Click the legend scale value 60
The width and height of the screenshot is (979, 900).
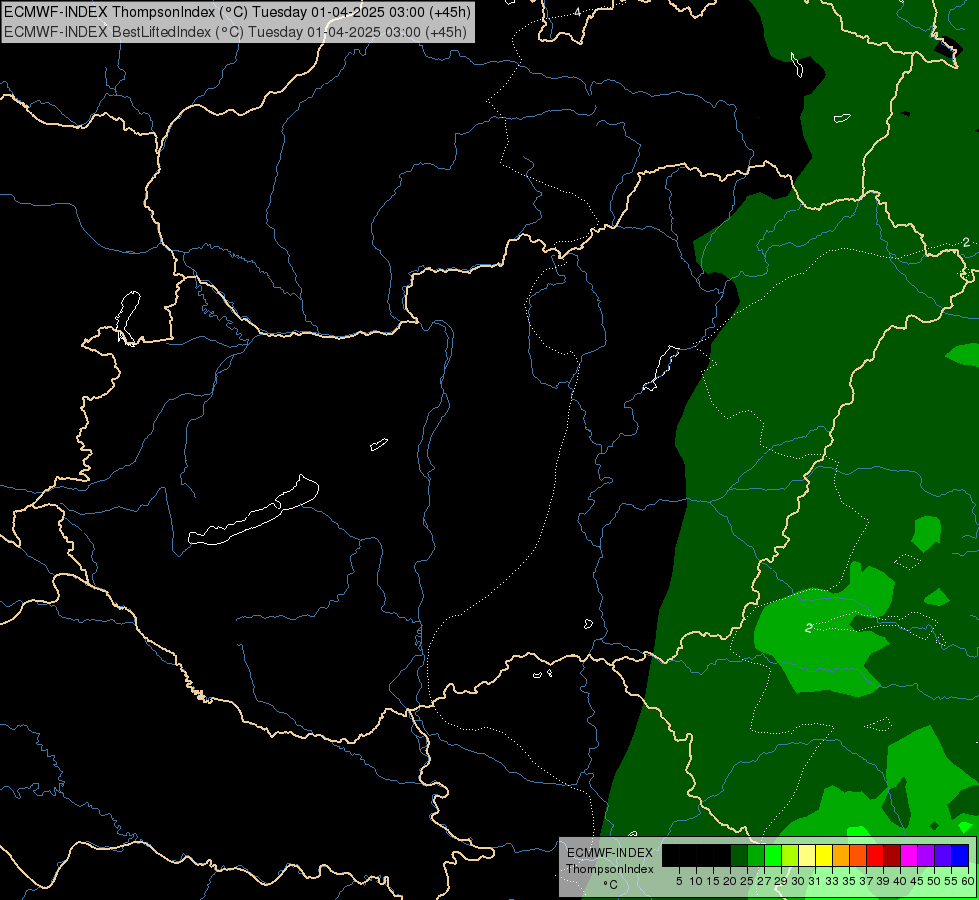coord(968,881)
